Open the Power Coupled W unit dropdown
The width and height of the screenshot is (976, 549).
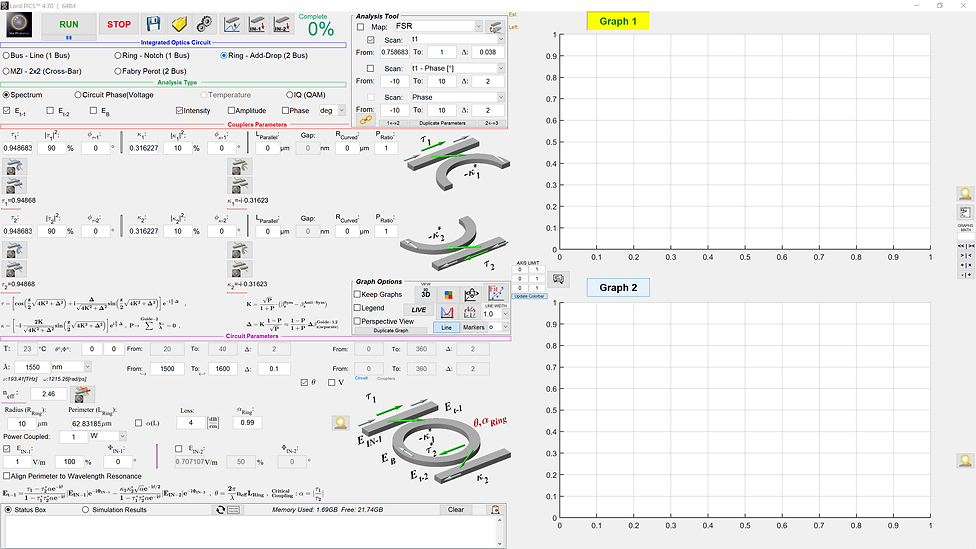122,436
